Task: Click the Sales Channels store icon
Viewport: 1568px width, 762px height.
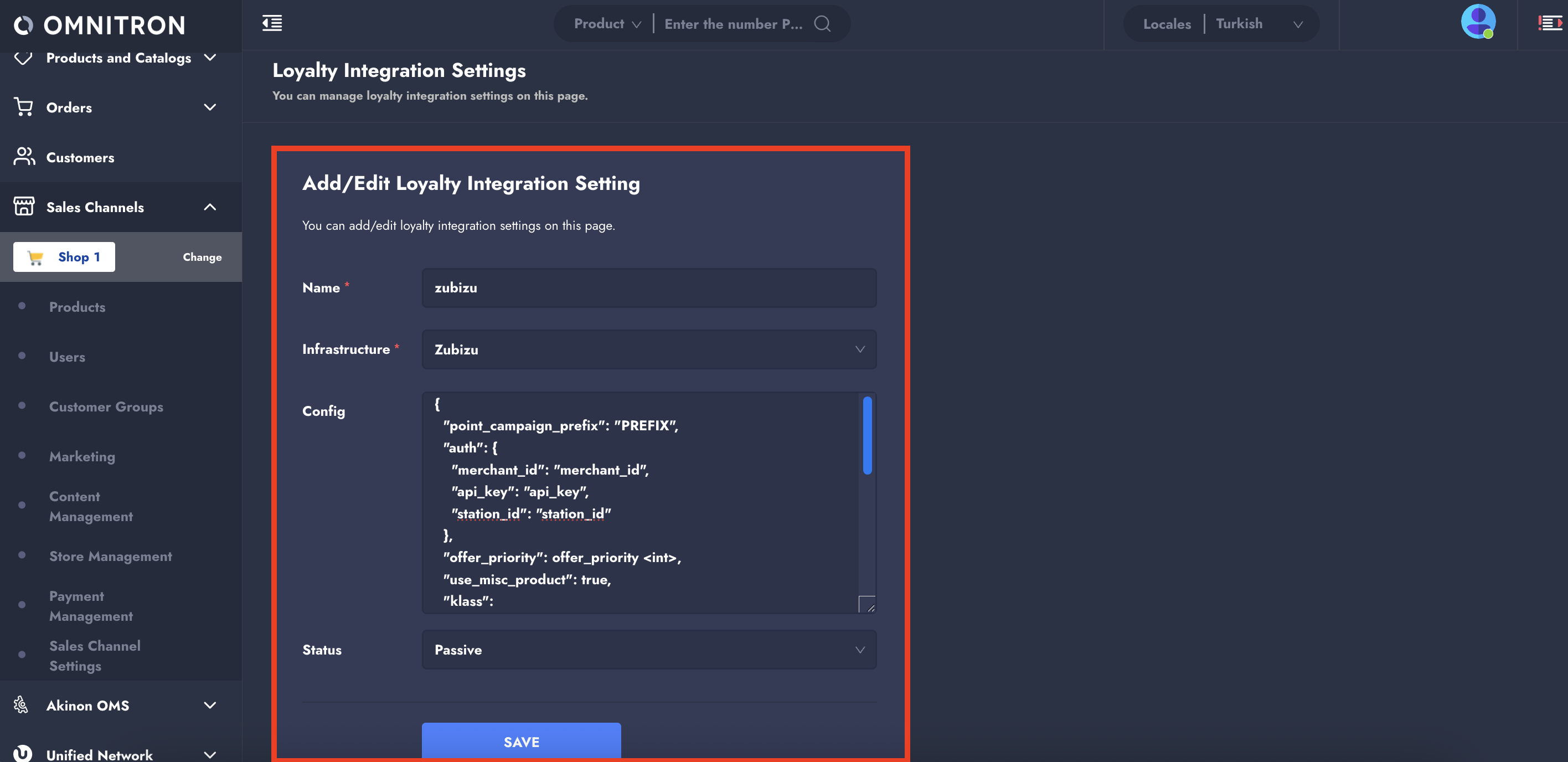Action: pyautogui.click(x=24, y=207)
